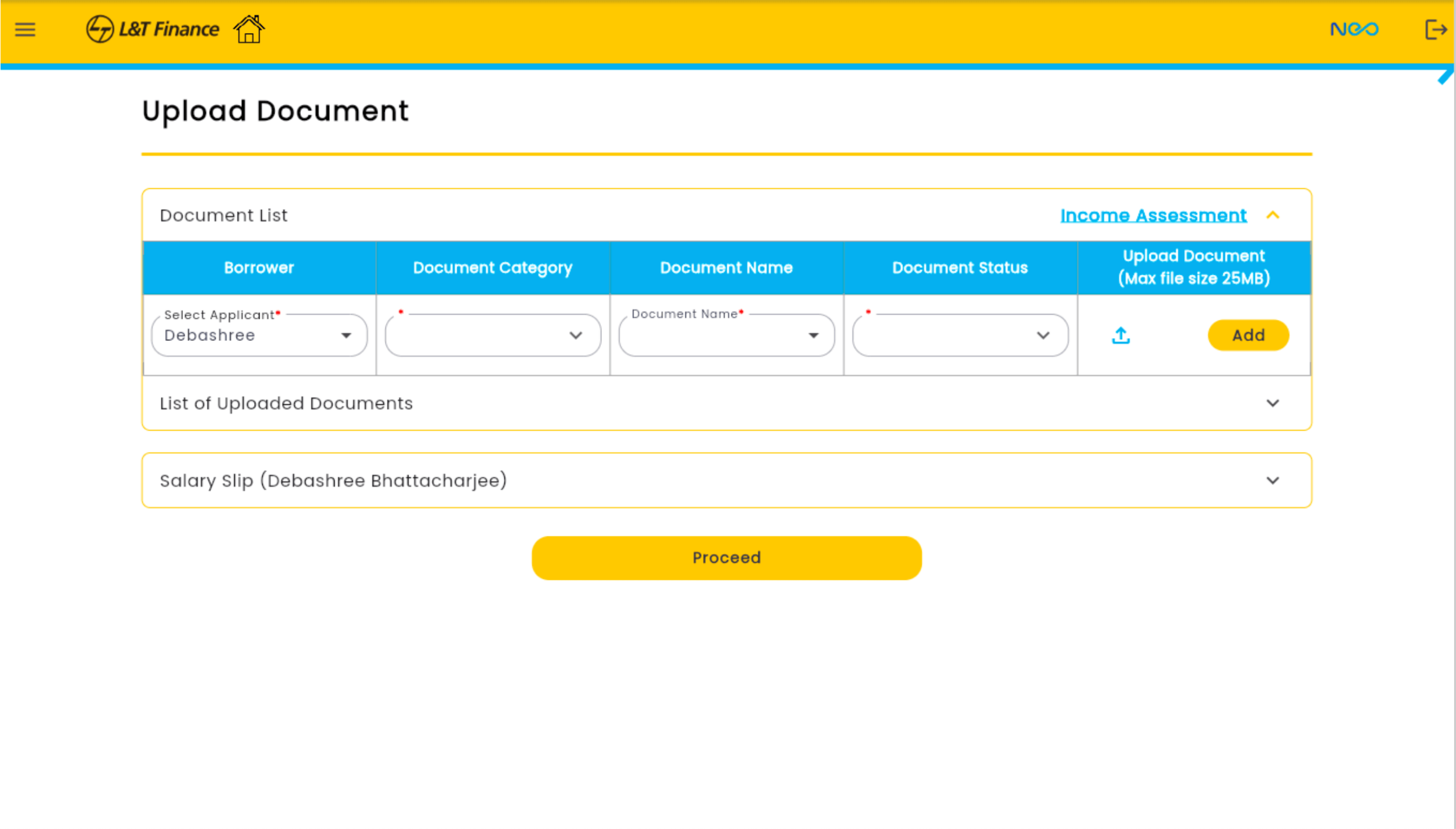Open the Document Name dropdown

[x=726, y=335]
